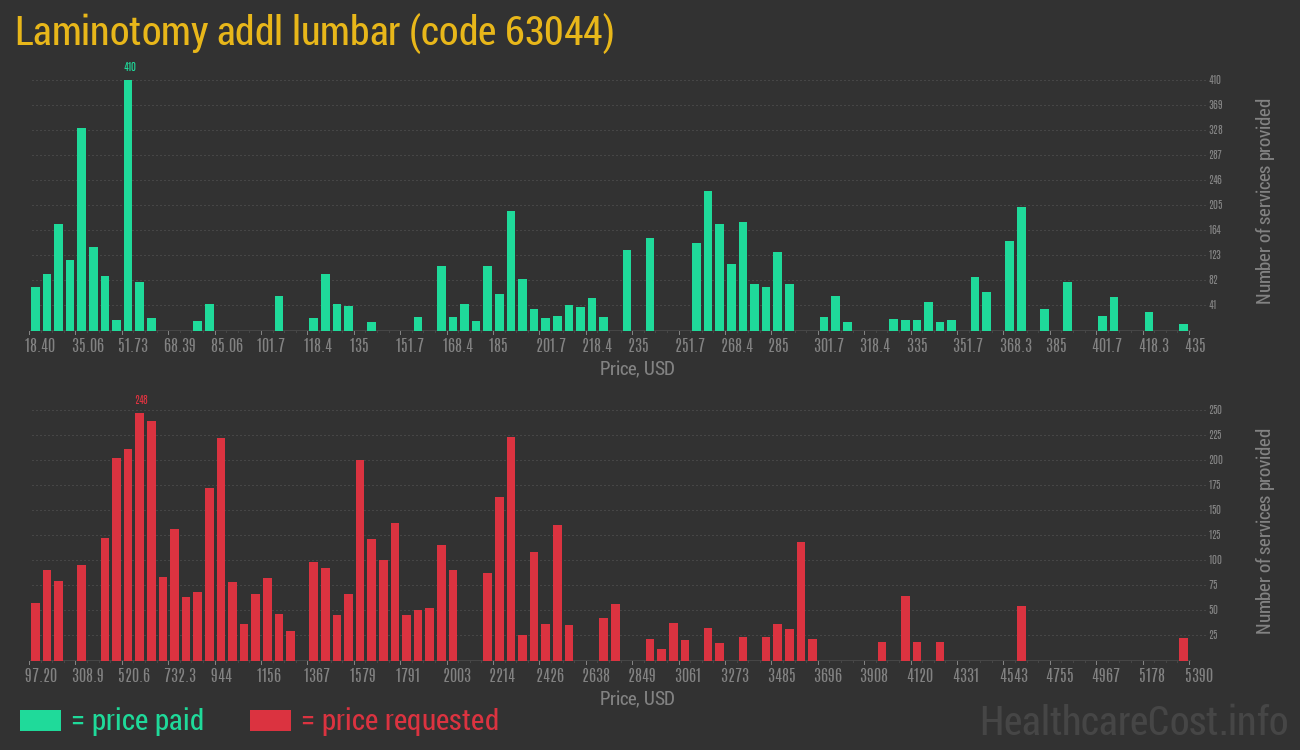Click the rightmost red bar near 5390
The height and width of the screenshot is (750, 1300).
point(1183,649)
